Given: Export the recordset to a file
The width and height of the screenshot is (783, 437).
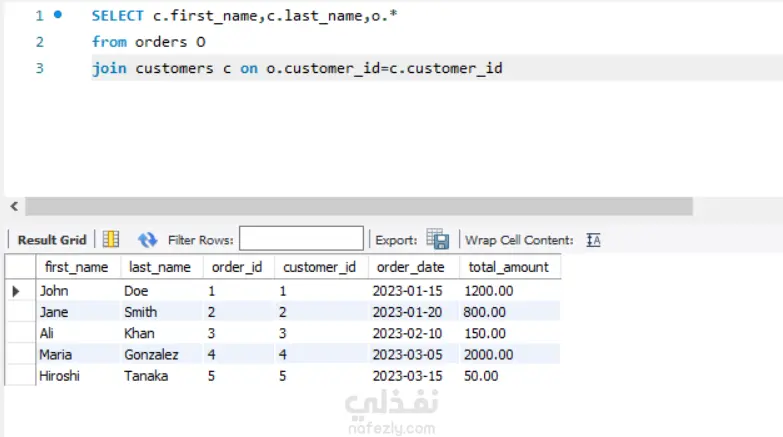Looking at the screenshot, I should tap(438, 240).
